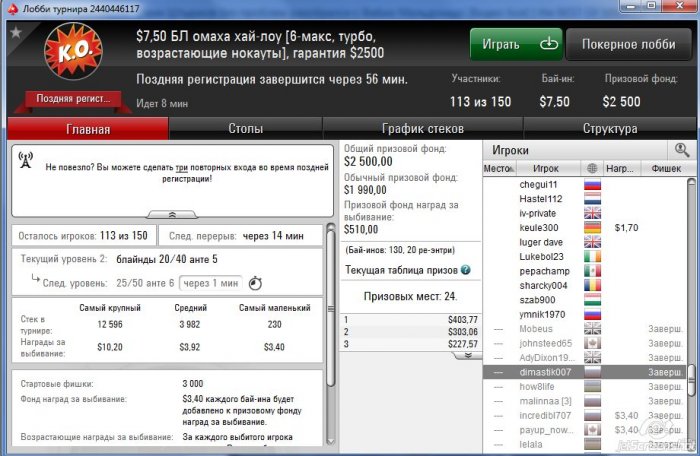700x456 pixels.
Task: Click first place prize $403,77
Action: click(462, 320)
